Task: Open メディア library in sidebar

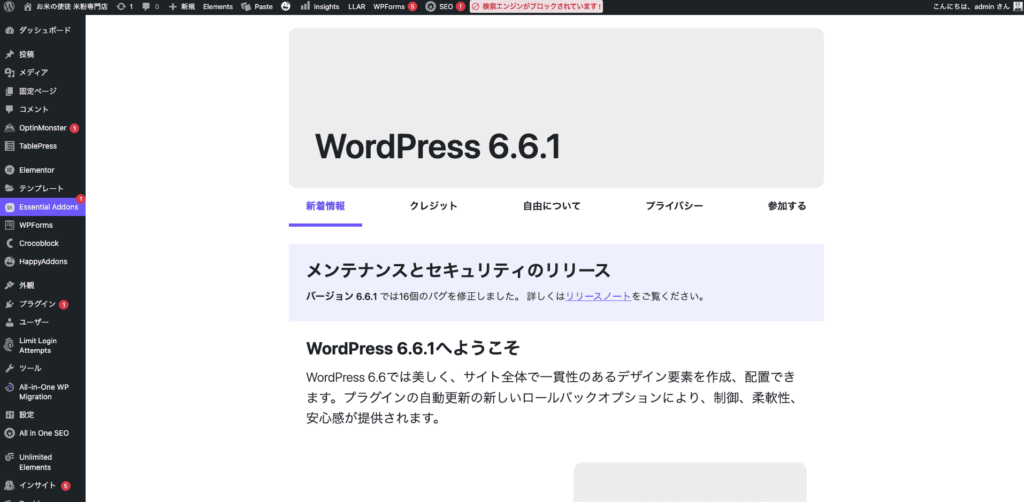Action: (42, 72)
